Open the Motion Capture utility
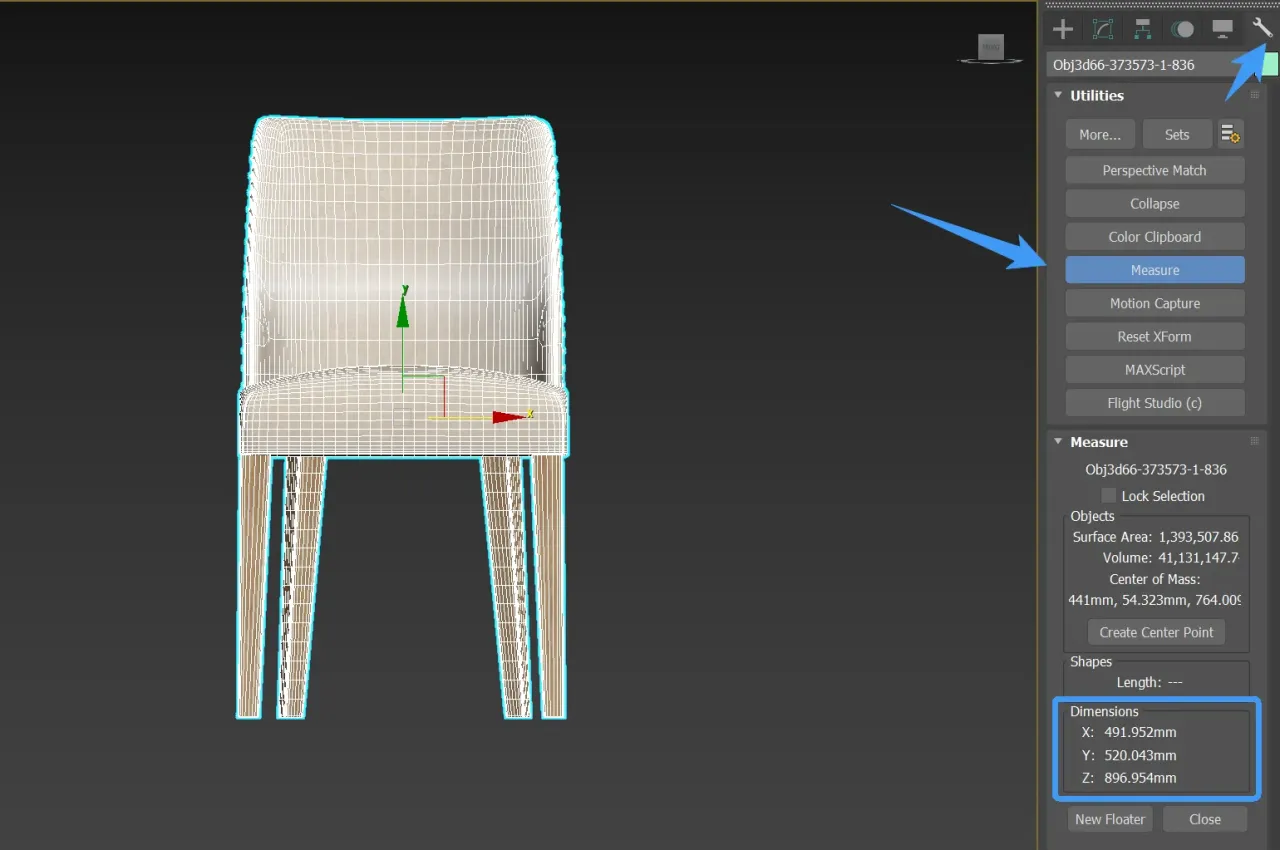The width and height of the screenshot is (1280, 850). click(x=1155, y=303)
